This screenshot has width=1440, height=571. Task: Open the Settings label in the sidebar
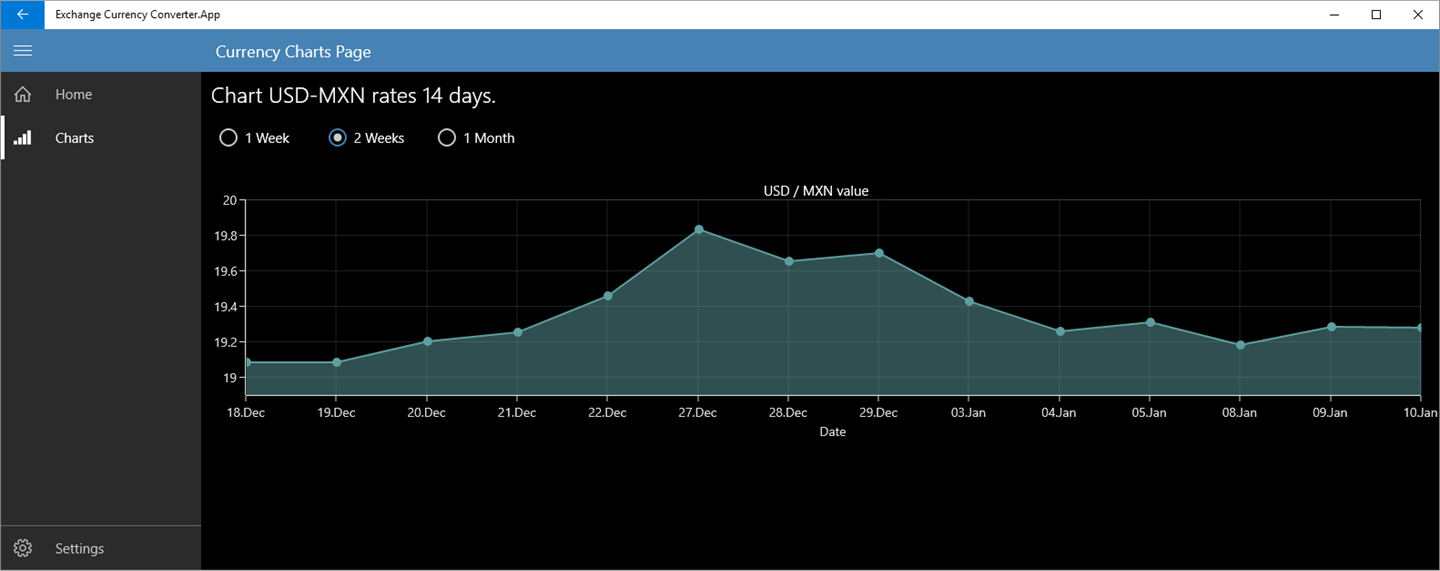coord(80,548)
